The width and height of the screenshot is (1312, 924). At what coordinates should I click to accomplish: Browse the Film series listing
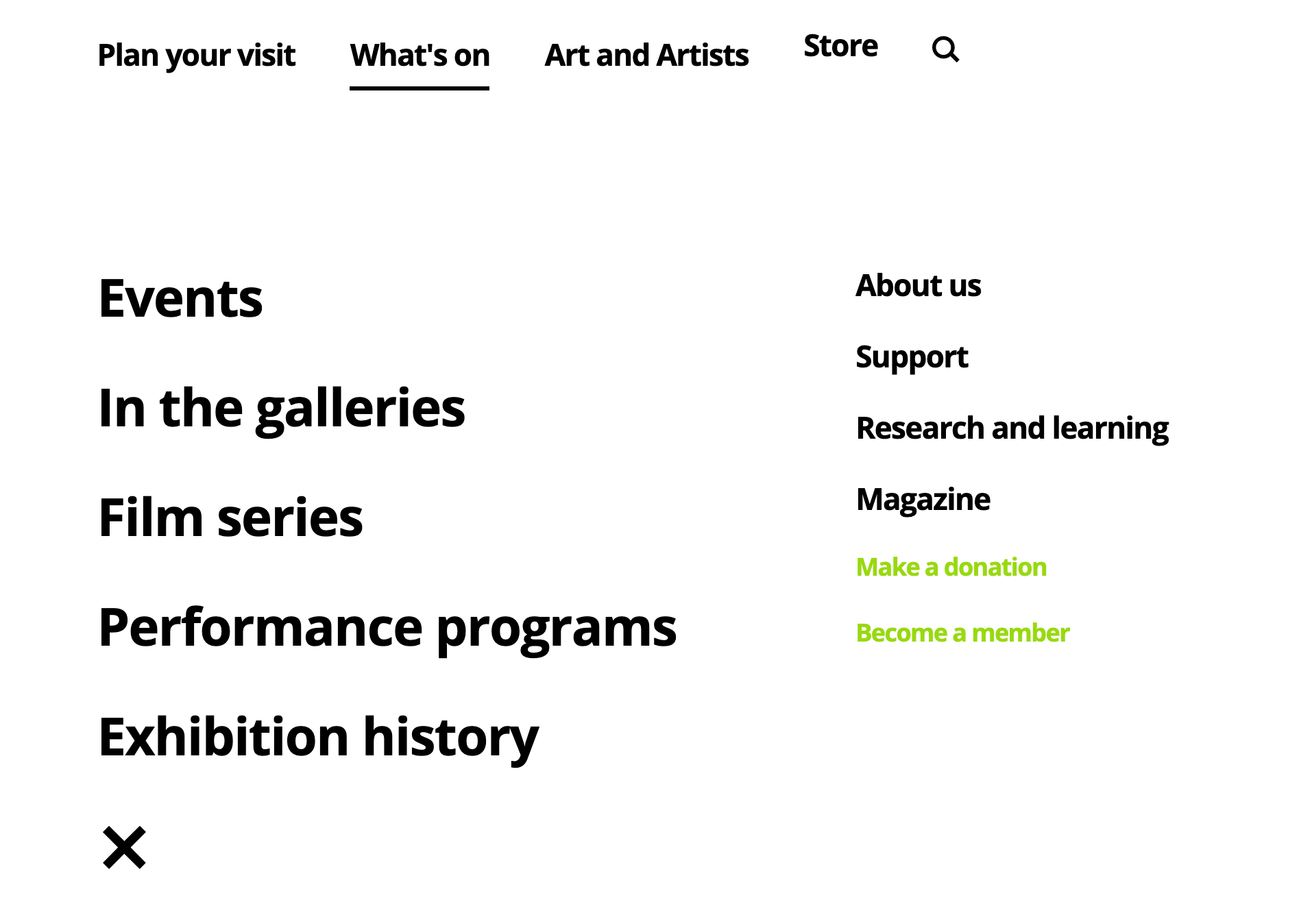[231, 518]
